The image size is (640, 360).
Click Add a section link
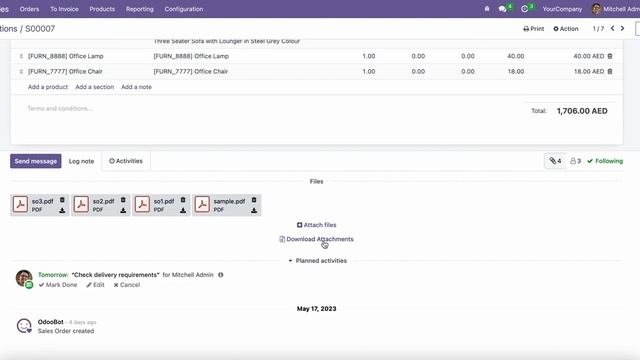[x=95, y=87]
